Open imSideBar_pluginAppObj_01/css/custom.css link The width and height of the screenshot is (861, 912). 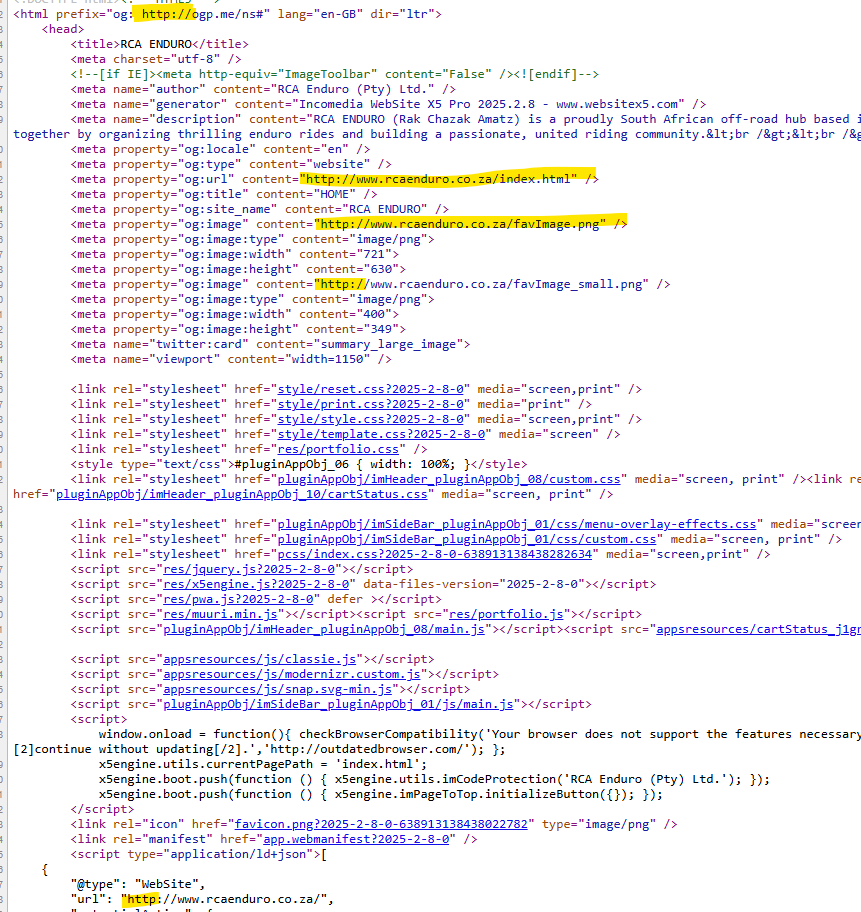coord(467,540)
